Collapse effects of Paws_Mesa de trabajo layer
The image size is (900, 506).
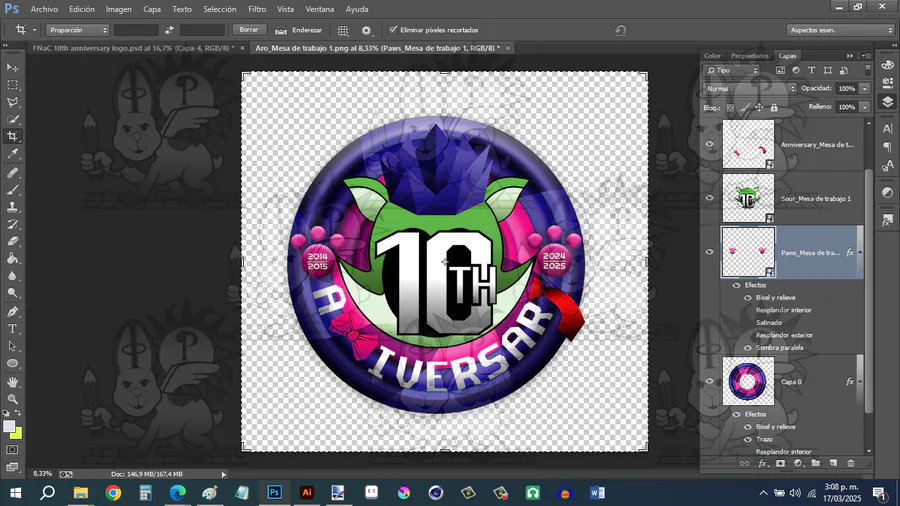coord(860,252)
